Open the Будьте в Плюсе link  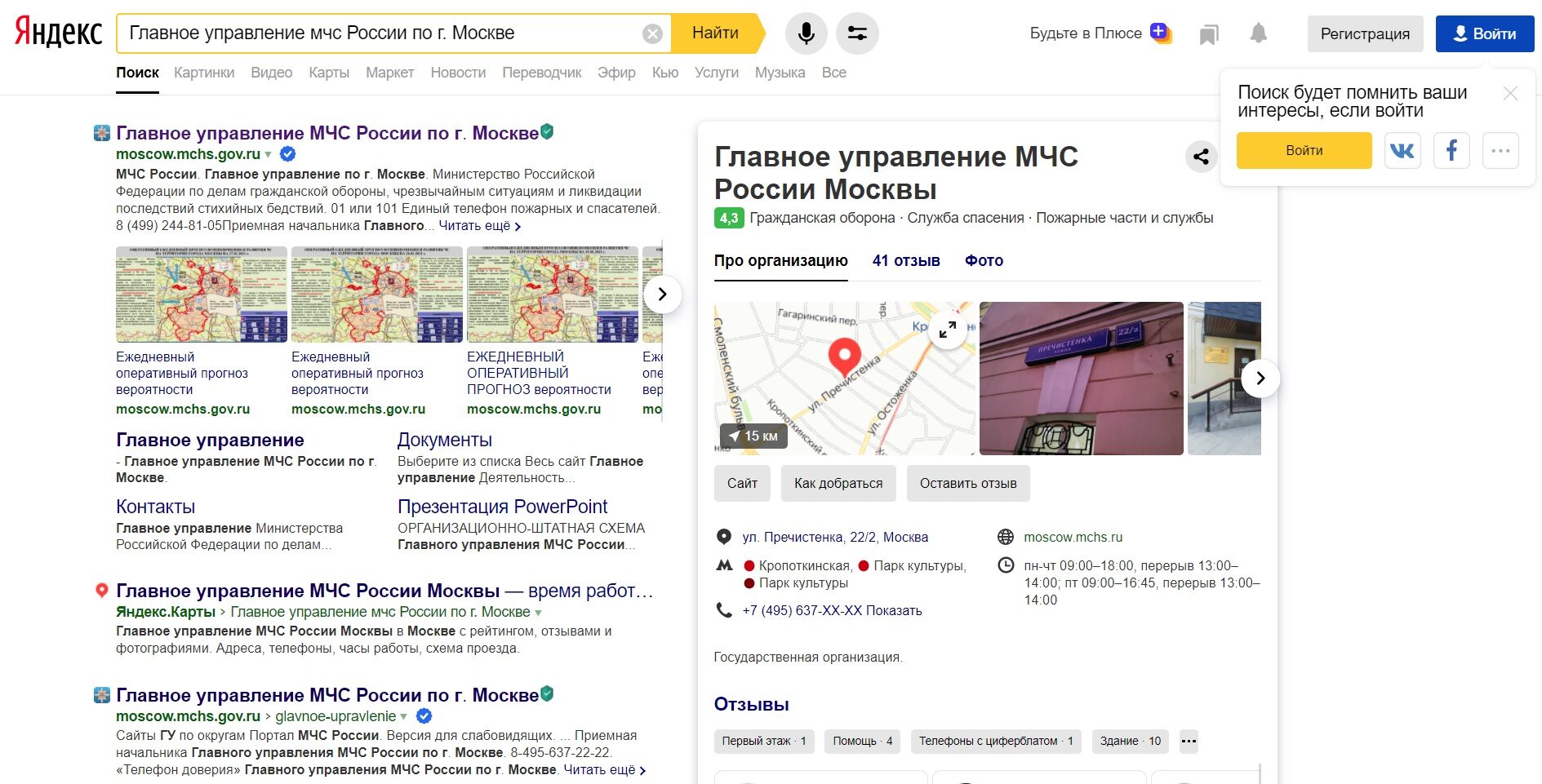click(x=1086, y=33)
